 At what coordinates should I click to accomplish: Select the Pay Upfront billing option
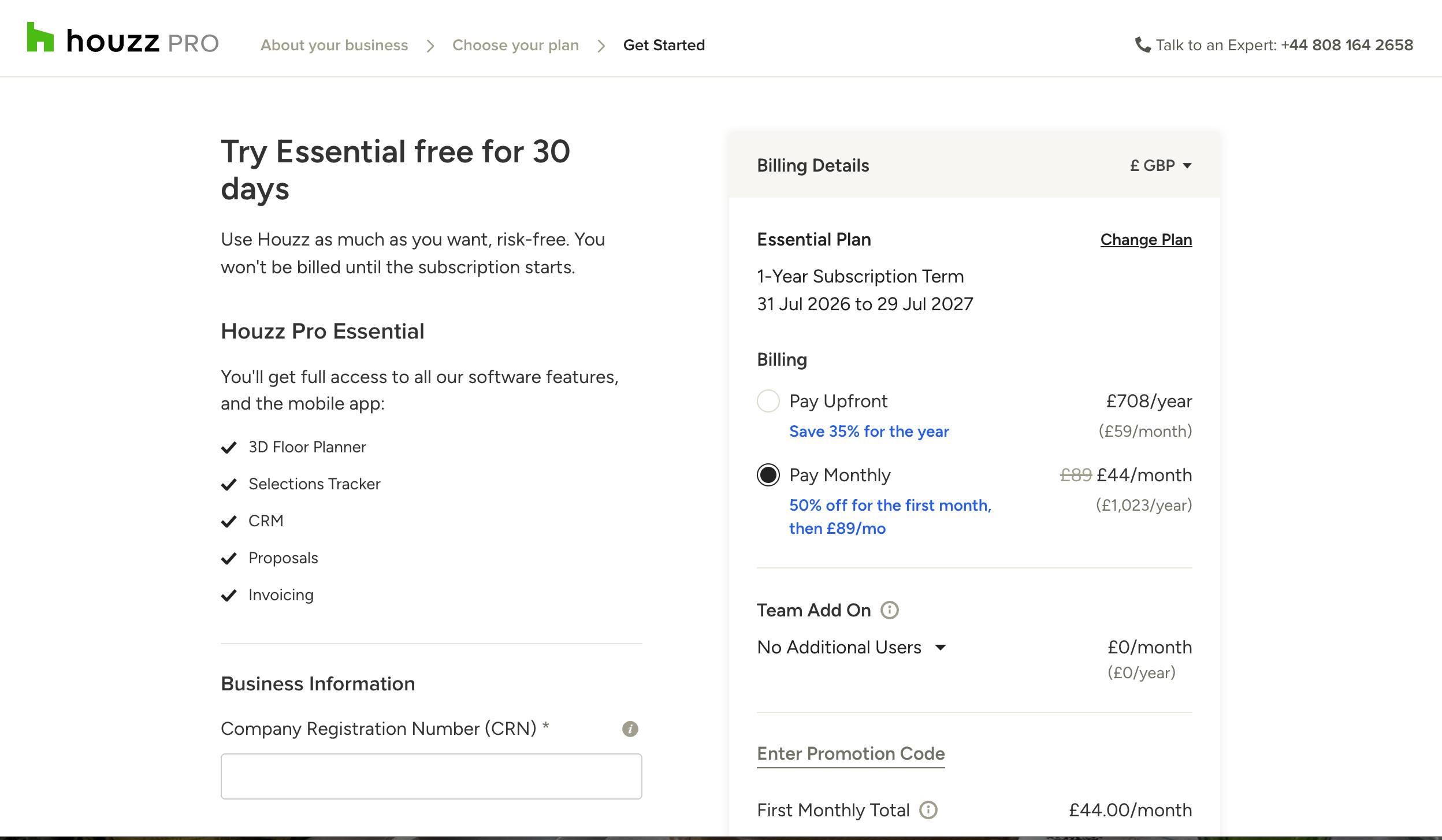pos(768,401)
